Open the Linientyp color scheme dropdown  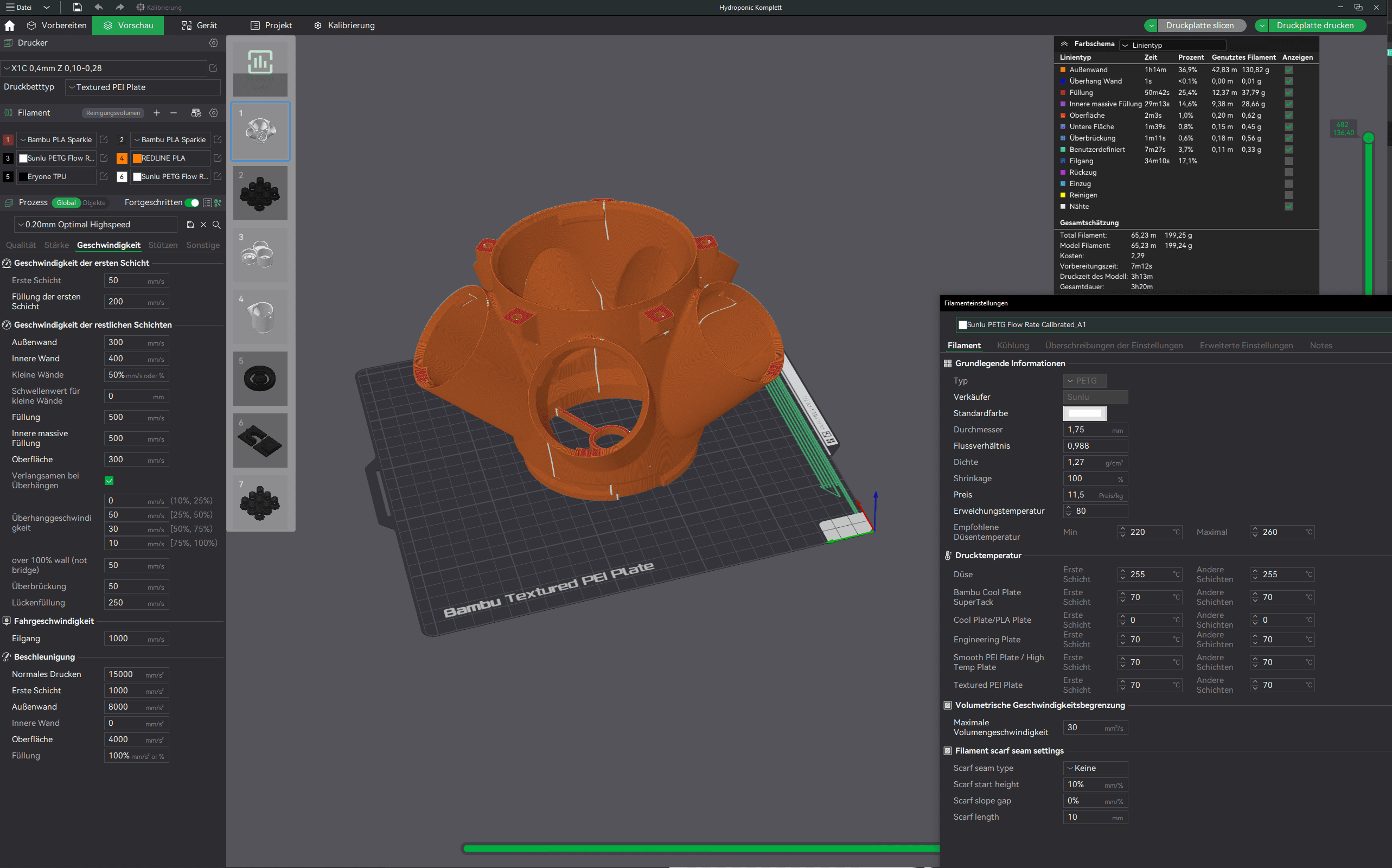pos(1173,46)
